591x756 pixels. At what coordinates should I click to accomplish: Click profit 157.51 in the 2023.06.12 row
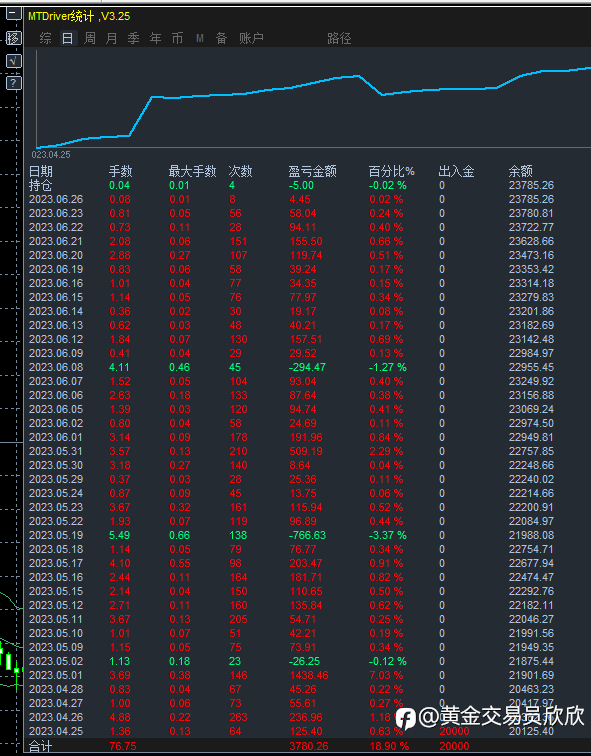click(x=306, y=339)
